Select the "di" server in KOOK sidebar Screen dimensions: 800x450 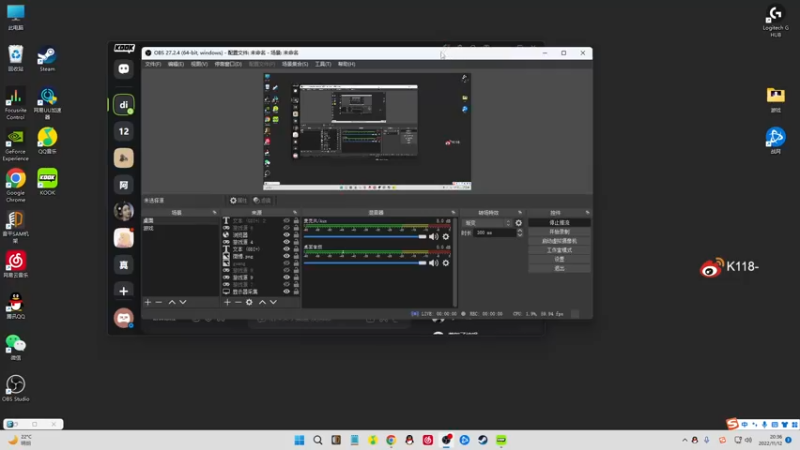tap(123, 105)
